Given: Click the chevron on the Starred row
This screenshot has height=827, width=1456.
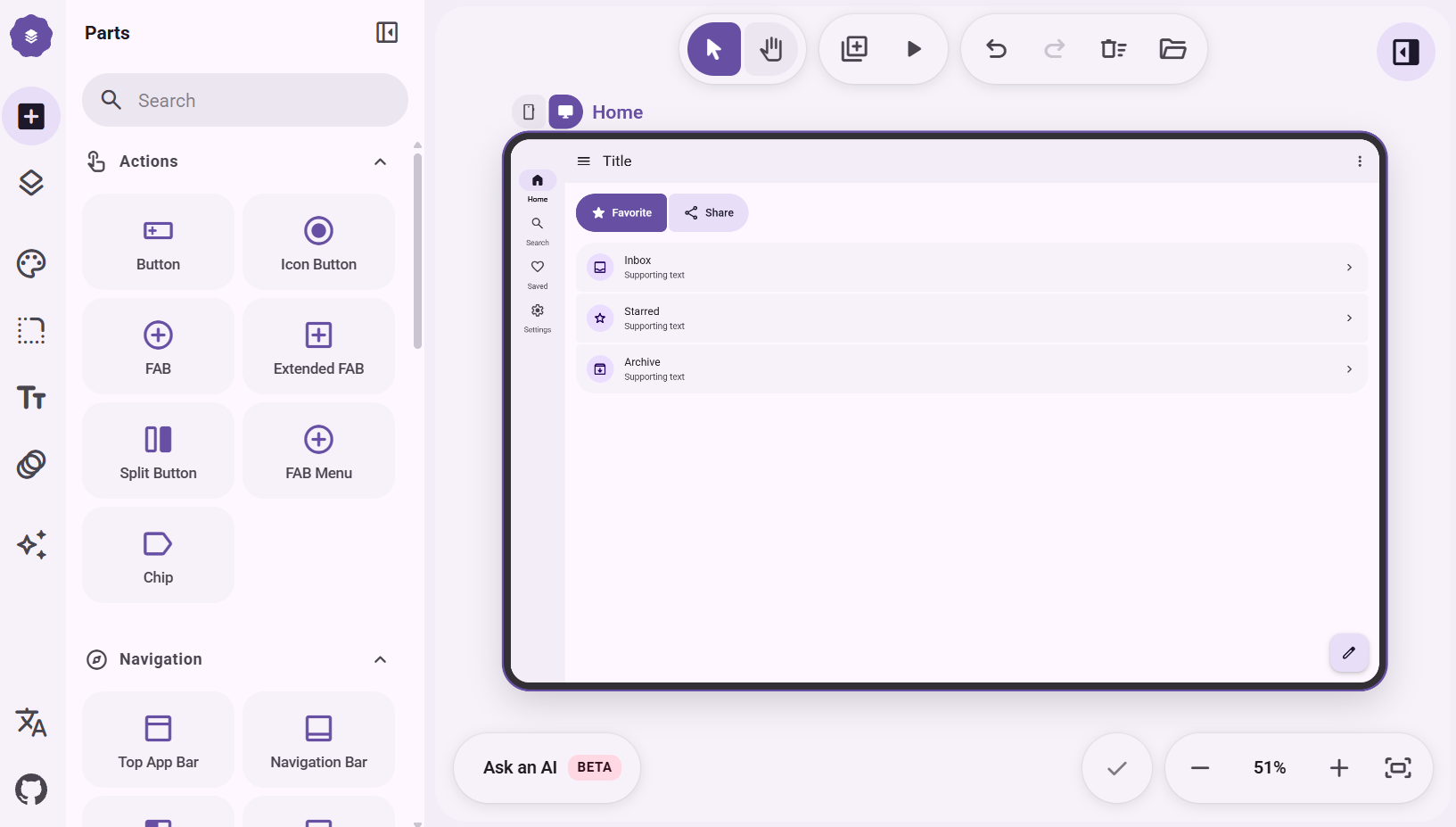Looking at the screenshot, I should coord(1349,318).
